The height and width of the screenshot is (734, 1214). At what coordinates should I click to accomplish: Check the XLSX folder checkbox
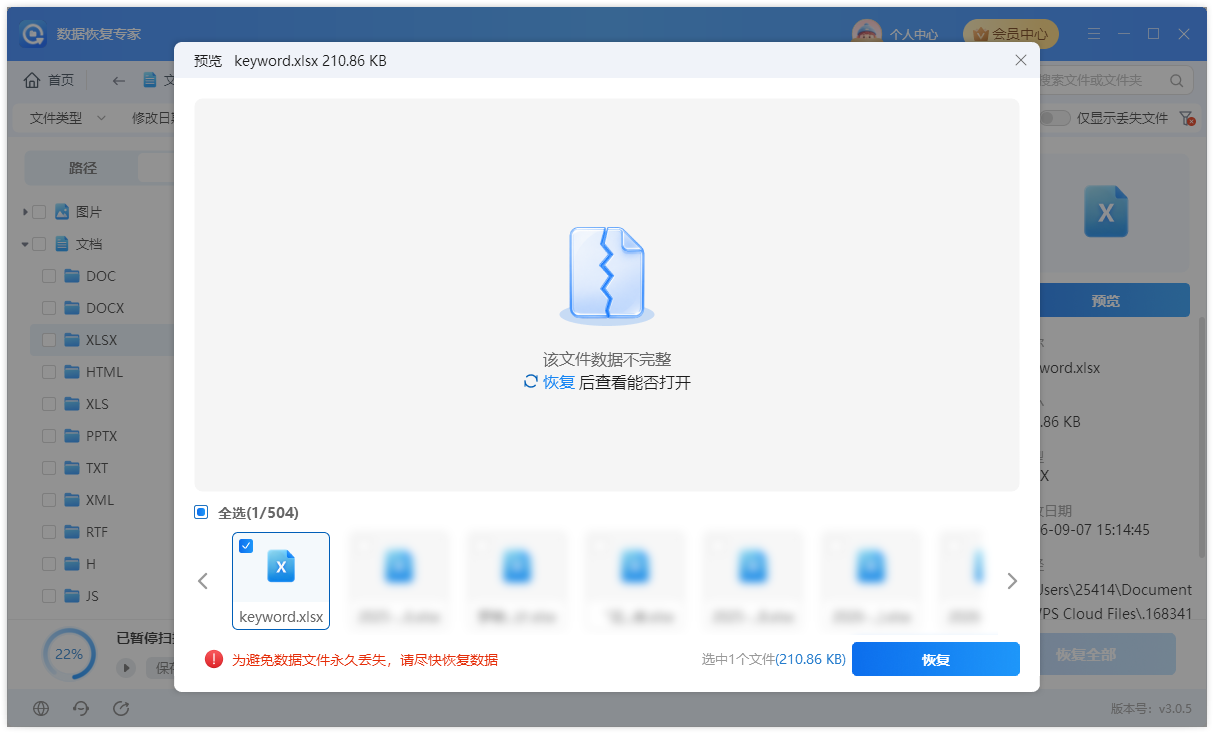click(49, 340)
